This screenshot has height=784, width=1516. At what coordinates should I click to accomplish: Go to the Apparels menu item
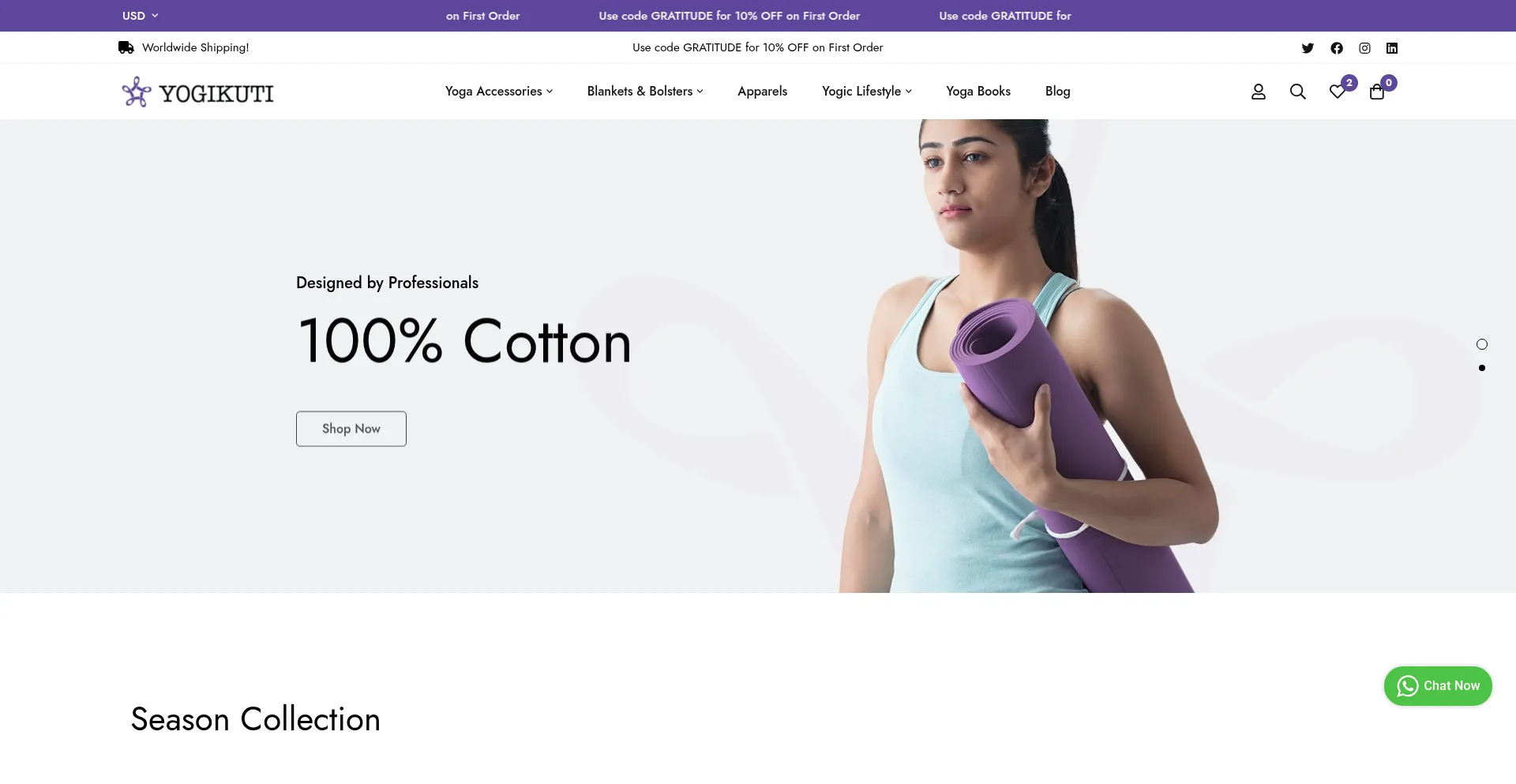coord(762,92)
